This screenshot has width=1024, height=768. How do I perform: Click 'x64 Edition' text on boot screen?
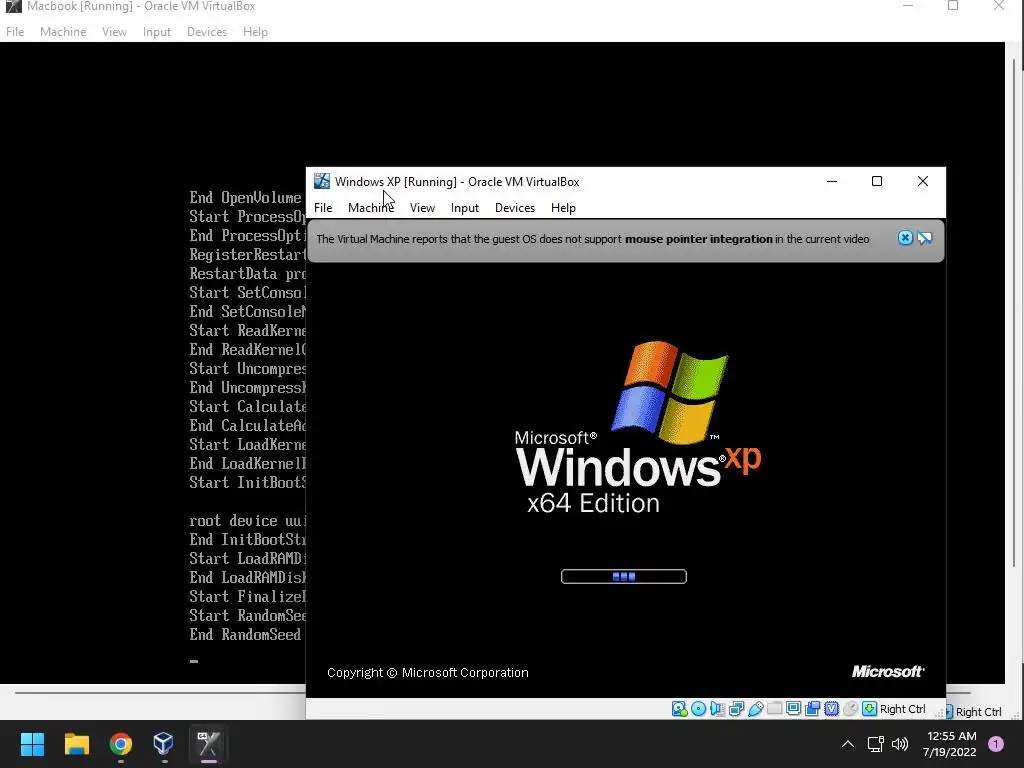(594, 504)
